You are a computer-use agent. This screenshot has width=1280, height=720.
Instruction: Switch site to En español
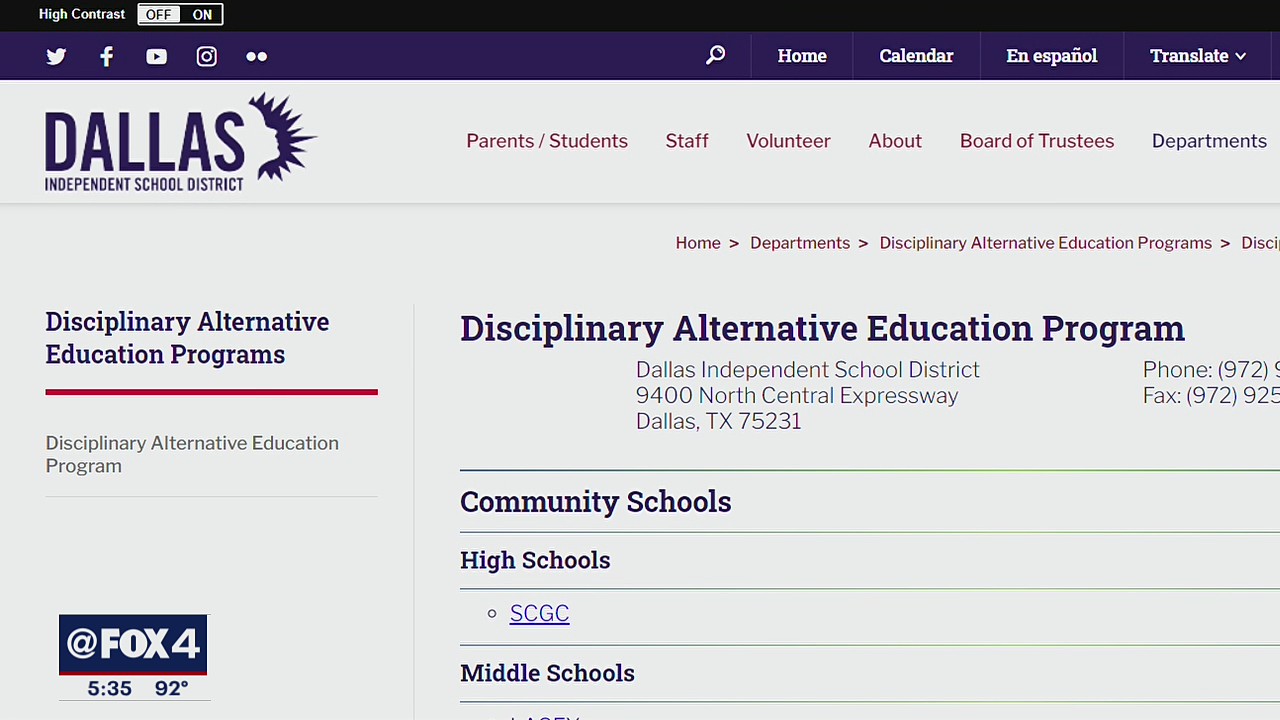[1051, 56]
